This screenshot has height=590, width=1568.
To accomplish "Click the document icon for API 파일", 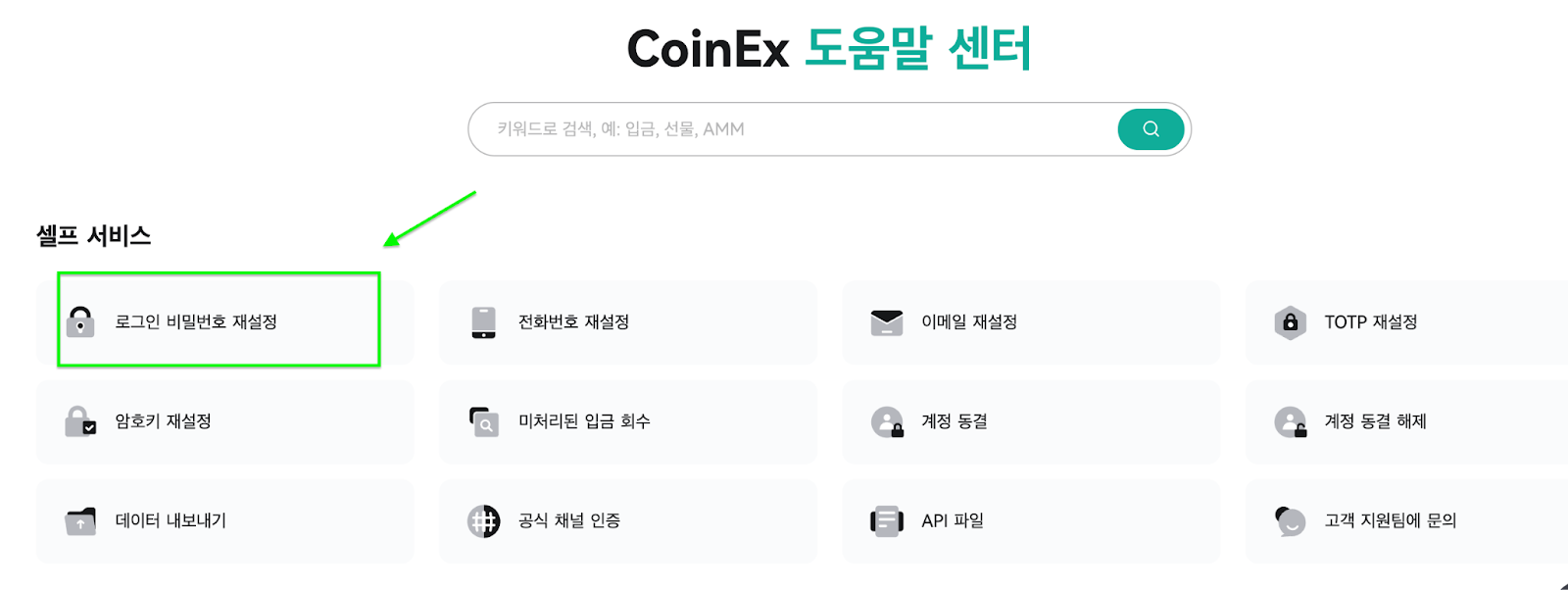I will (888, 520).
